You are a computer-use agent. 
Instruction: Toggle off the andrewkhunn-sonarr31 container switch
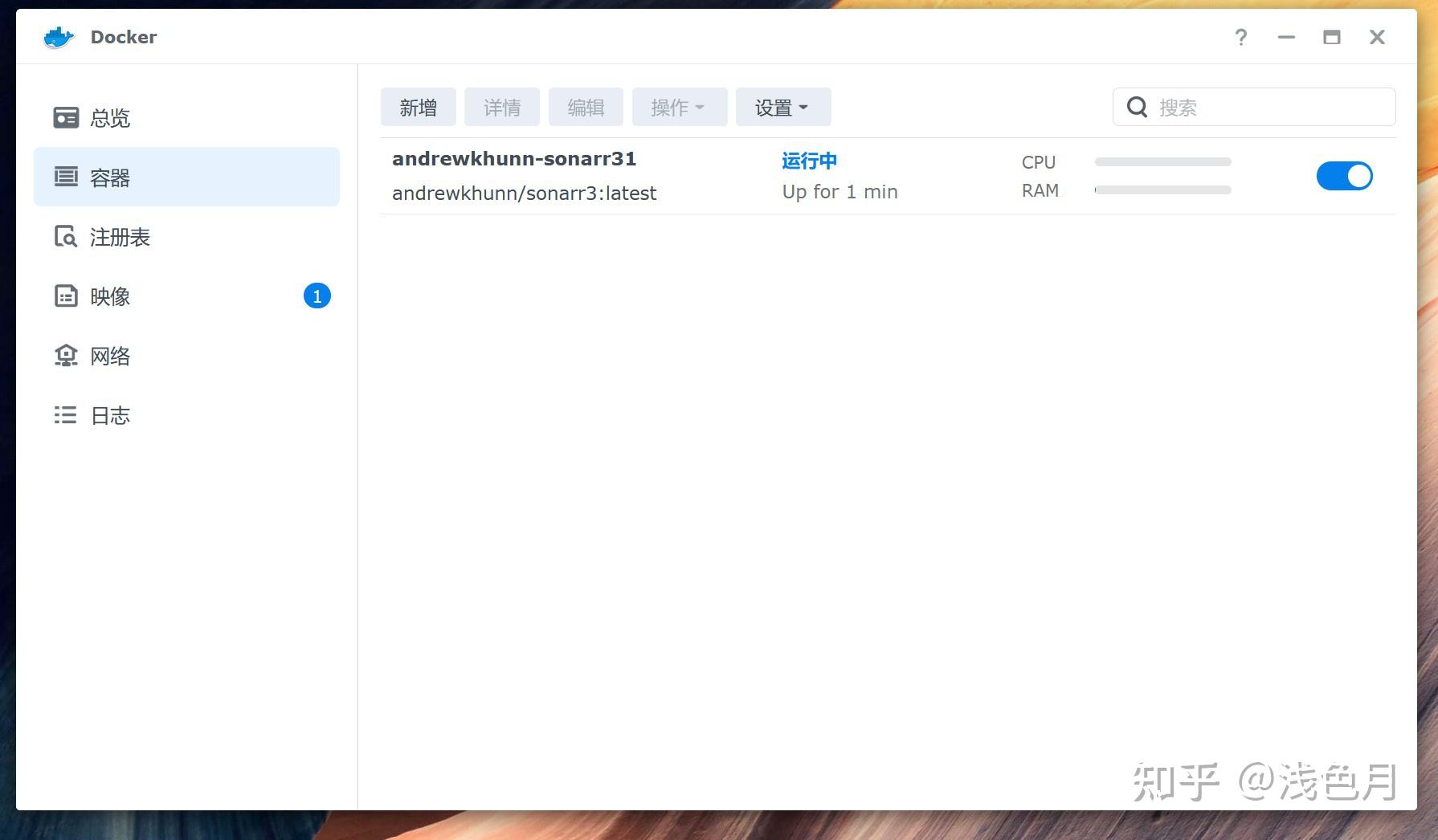point(1344,176)
